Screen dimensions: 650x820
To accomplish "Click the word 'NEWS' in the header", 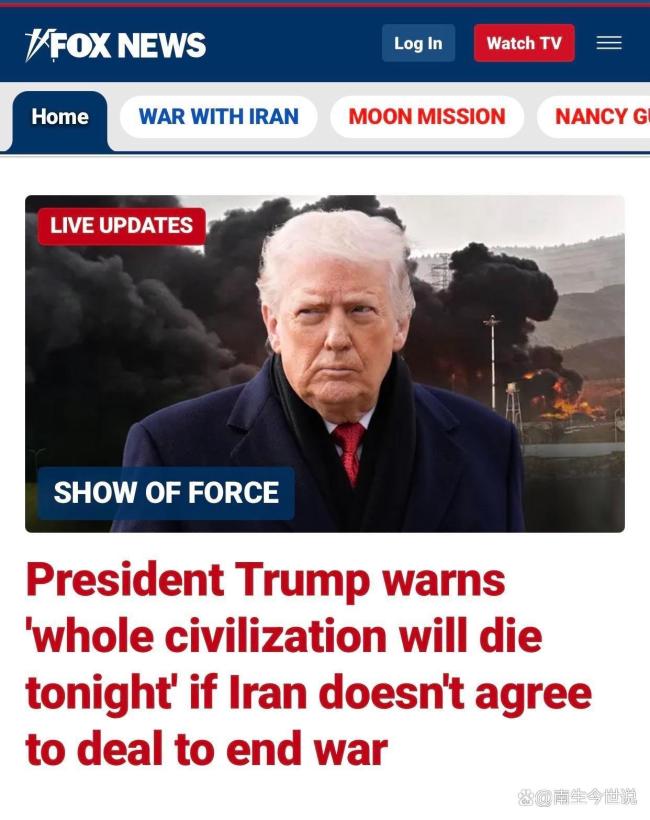I will pyautogui.click(x=162, y=45).
